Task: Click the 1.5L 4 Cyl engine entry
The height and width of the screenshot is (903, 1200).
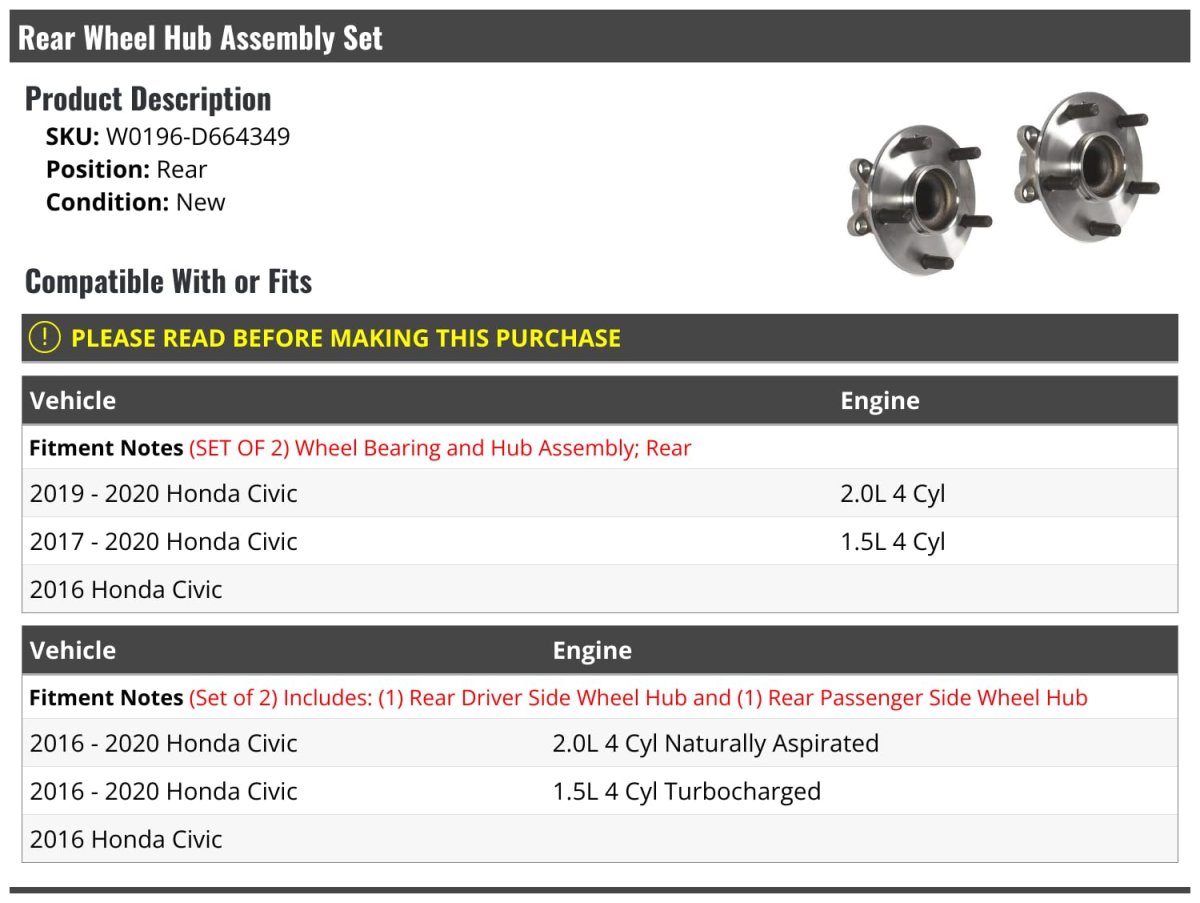Action: [x=892, y=542]
